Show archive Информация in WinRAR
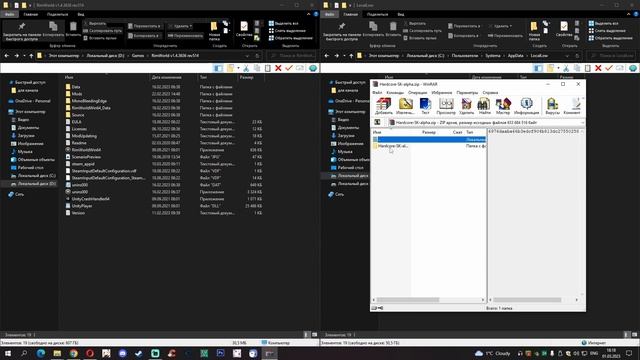640x360 pixels. [527, 106]
